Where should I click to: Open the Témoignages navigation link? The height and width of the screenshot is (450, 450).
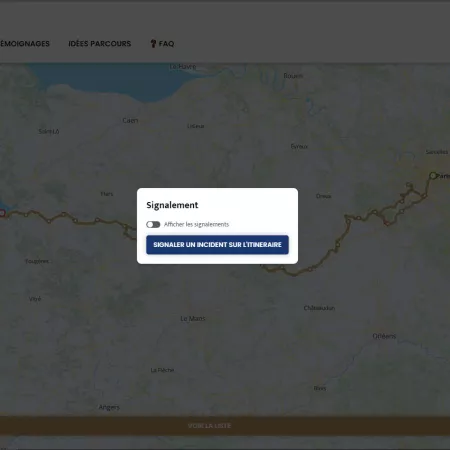(x=25, y=44)
